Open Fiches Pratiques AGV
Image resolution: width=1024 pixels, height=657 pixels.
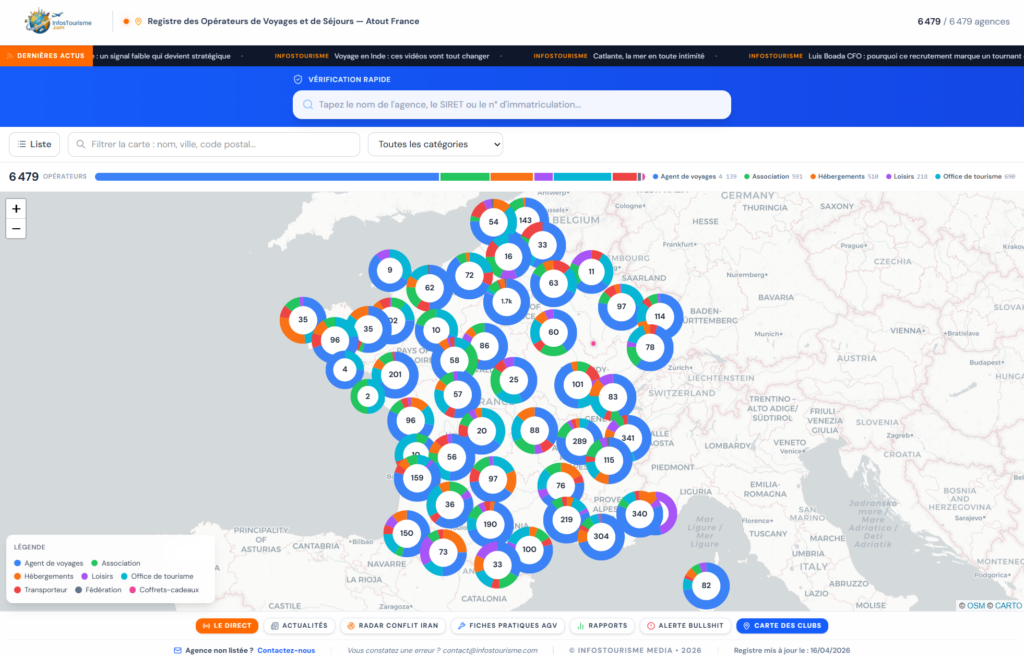507,626
